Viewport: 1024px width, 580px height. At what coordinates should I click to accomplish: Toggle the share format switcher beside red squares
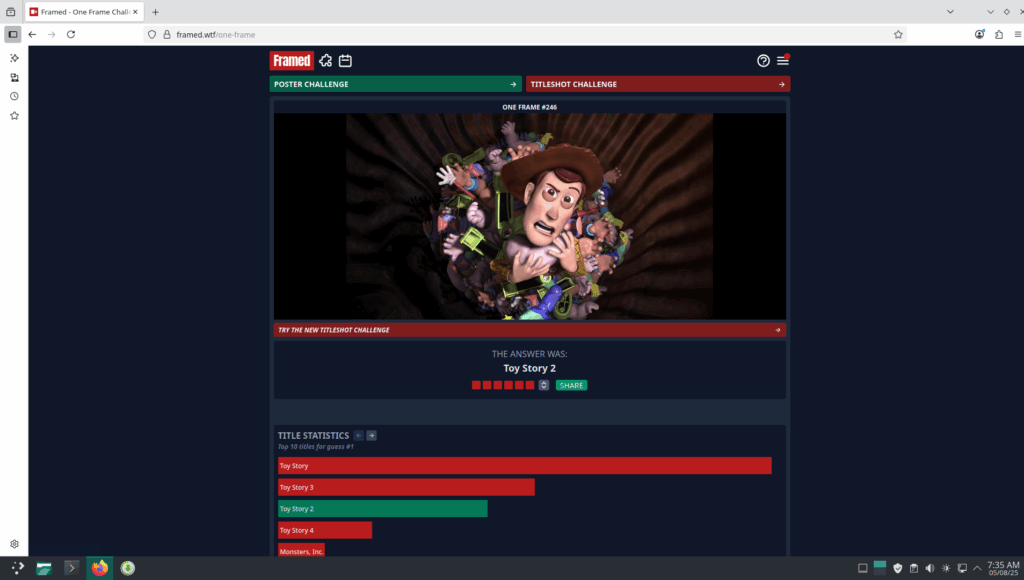tap(544, 385)
